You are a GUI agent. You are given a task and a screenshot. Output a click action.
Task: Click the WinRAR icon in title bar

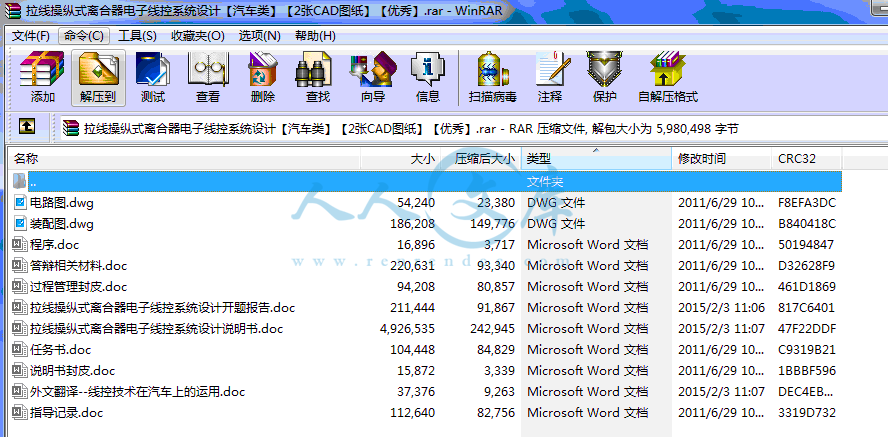coord(12,11)
